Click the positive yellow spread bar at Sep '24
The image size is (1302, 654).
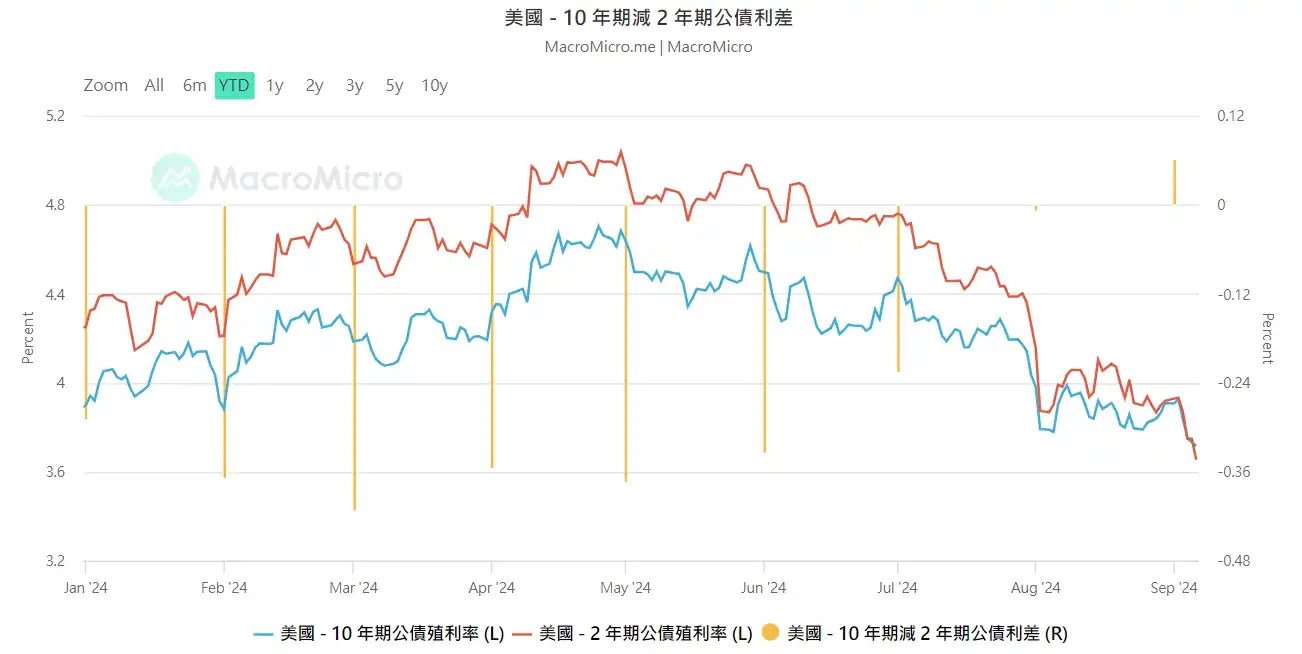click(1174, 182)
